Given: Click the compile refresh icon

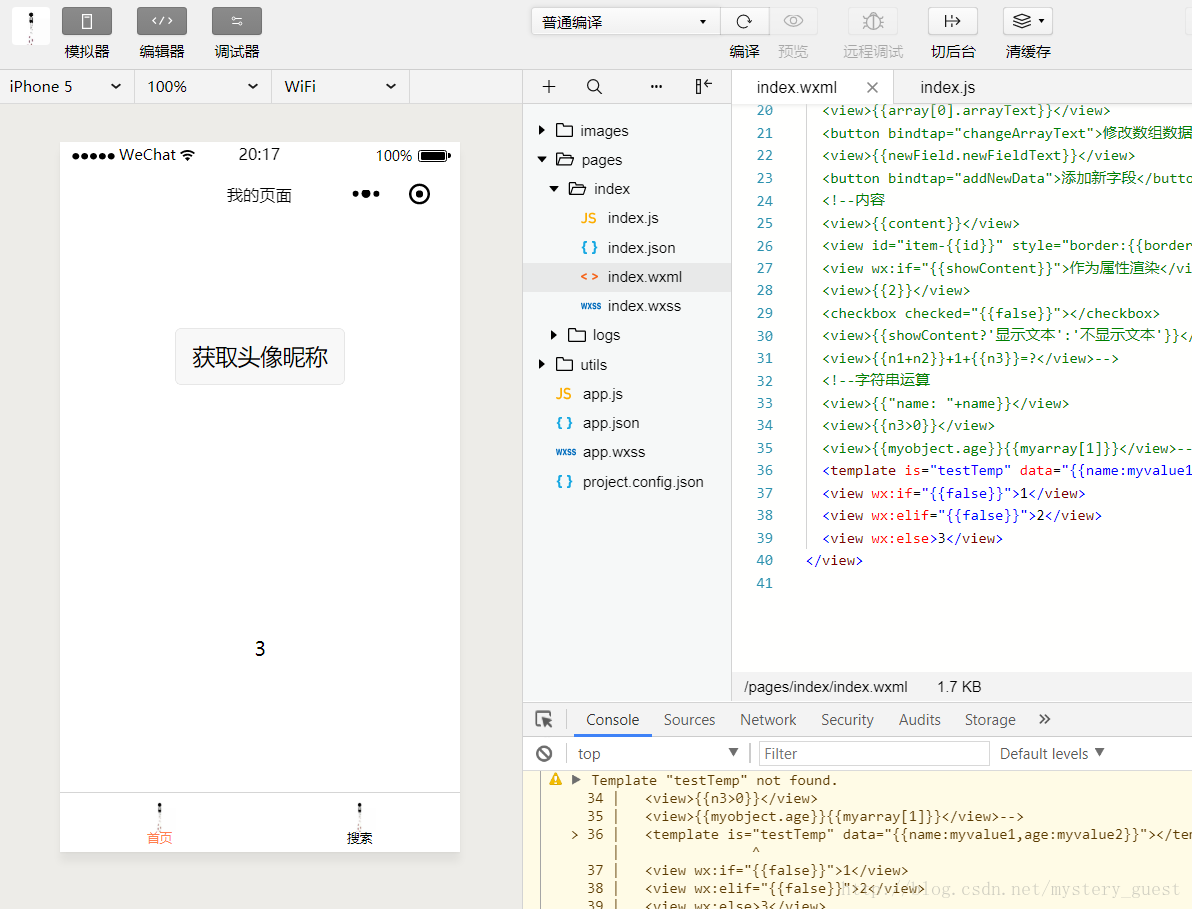Looking at the screenshot, I should (x=744, y=21).
